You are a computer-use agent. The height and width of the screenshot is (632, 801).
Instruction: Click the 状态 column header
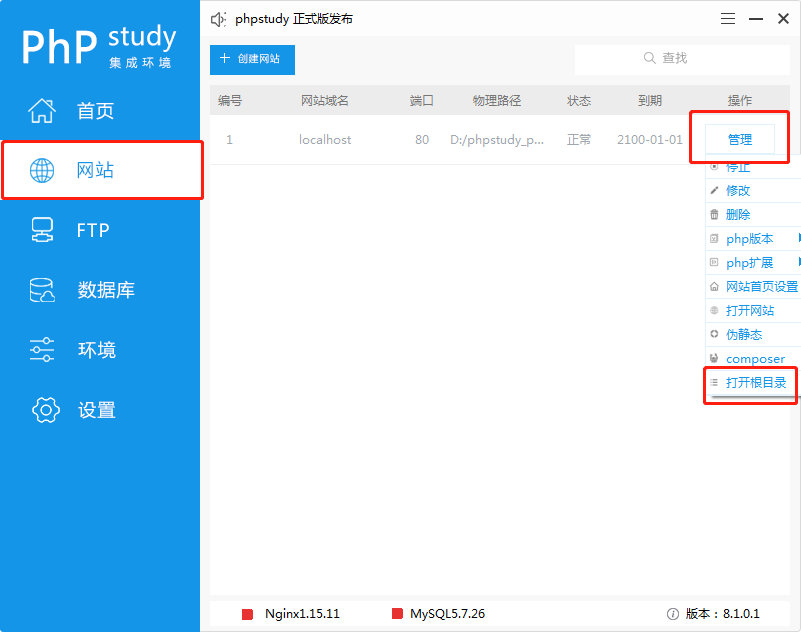click(x=579, y=101)
